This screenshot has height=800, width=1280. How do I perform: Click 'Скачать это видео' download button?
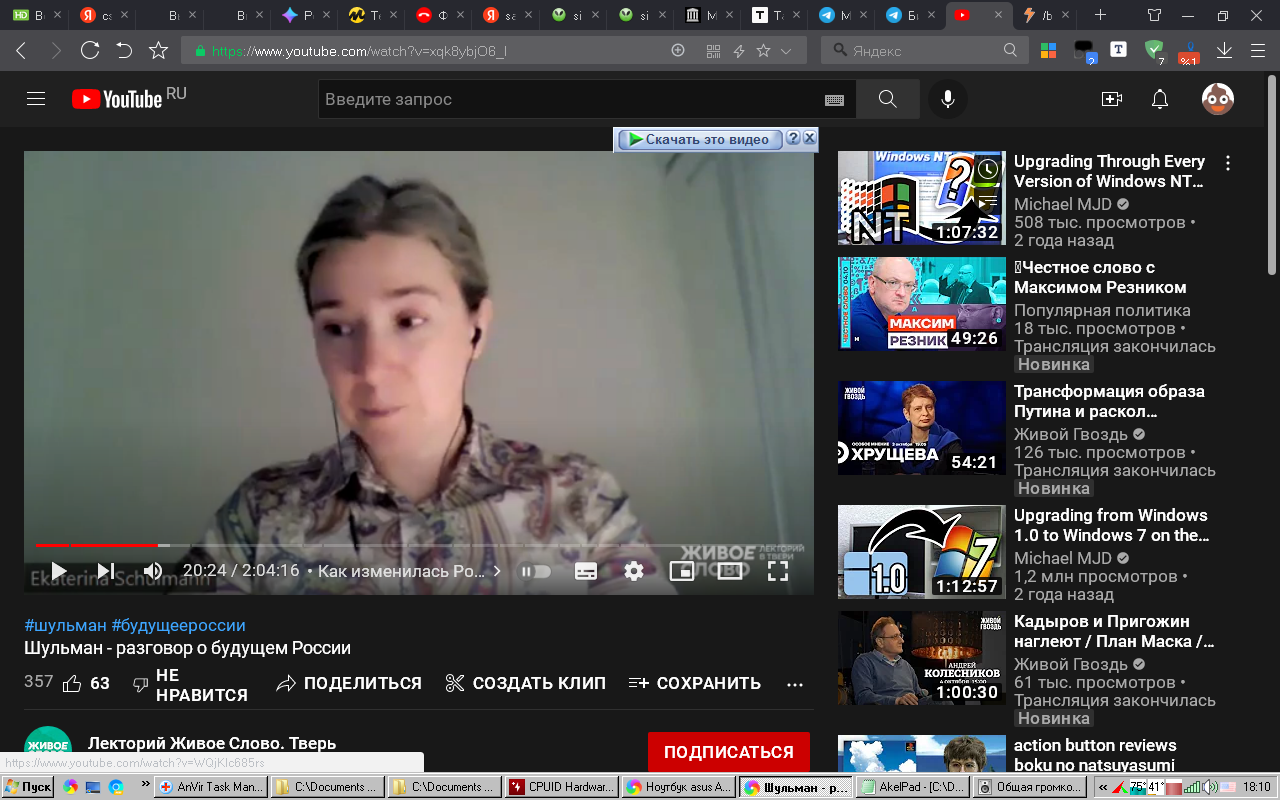click(698, 139)
